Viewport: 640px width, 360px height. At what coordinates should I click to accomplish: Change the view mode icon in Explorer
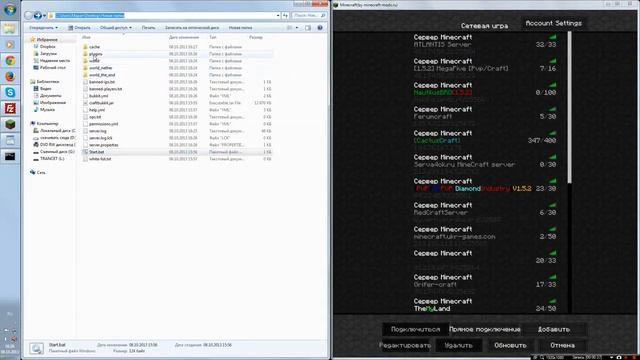[289, 28]
